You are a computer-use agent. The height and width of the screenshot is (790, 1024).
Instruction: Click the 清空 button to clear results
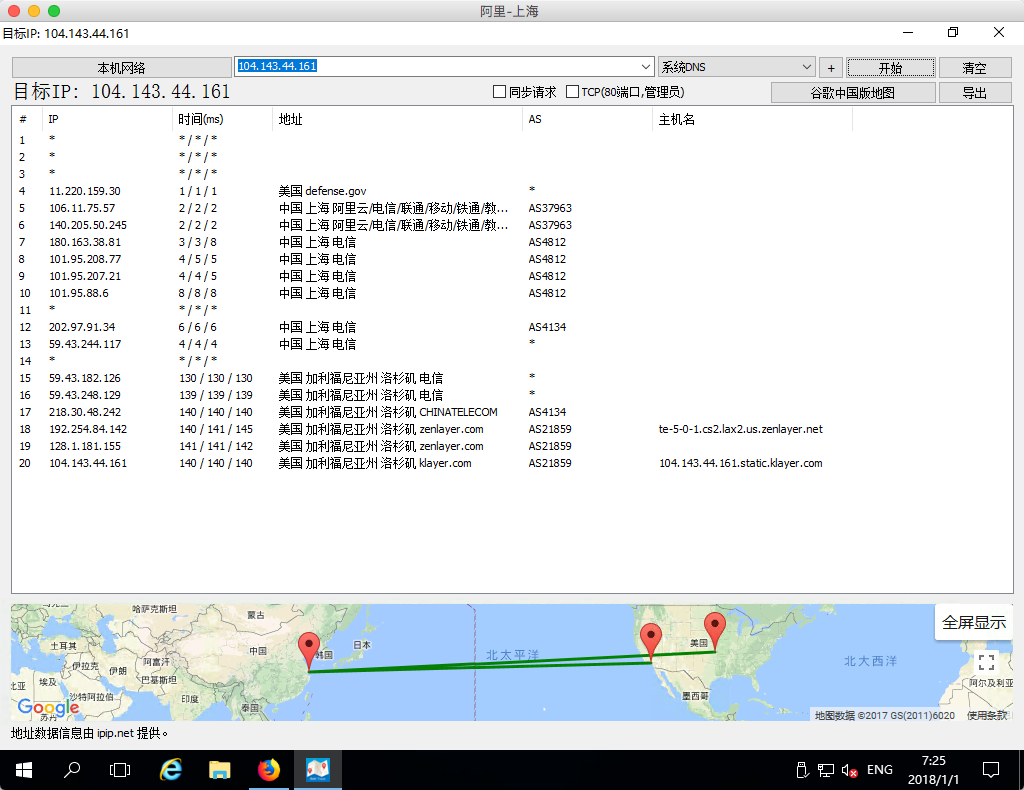(x=974, y=68)
